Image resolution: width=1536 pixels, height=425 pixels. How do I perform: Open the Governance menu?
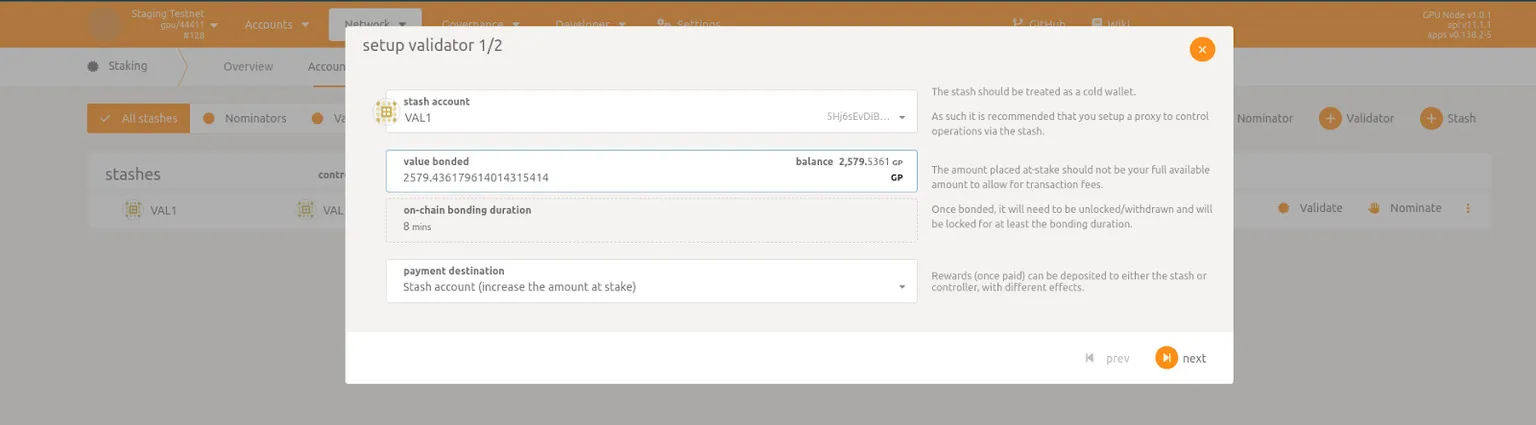click(x=481, y=24)
